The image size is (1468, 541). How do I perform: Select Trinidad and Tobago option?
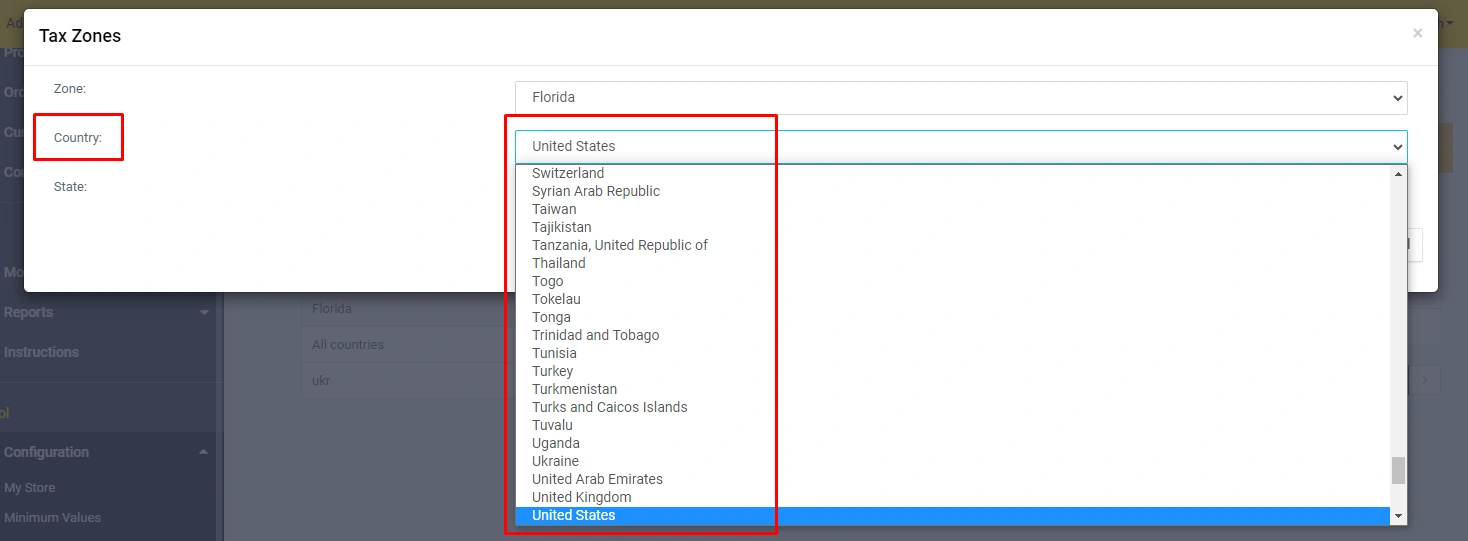coord(595,335)
